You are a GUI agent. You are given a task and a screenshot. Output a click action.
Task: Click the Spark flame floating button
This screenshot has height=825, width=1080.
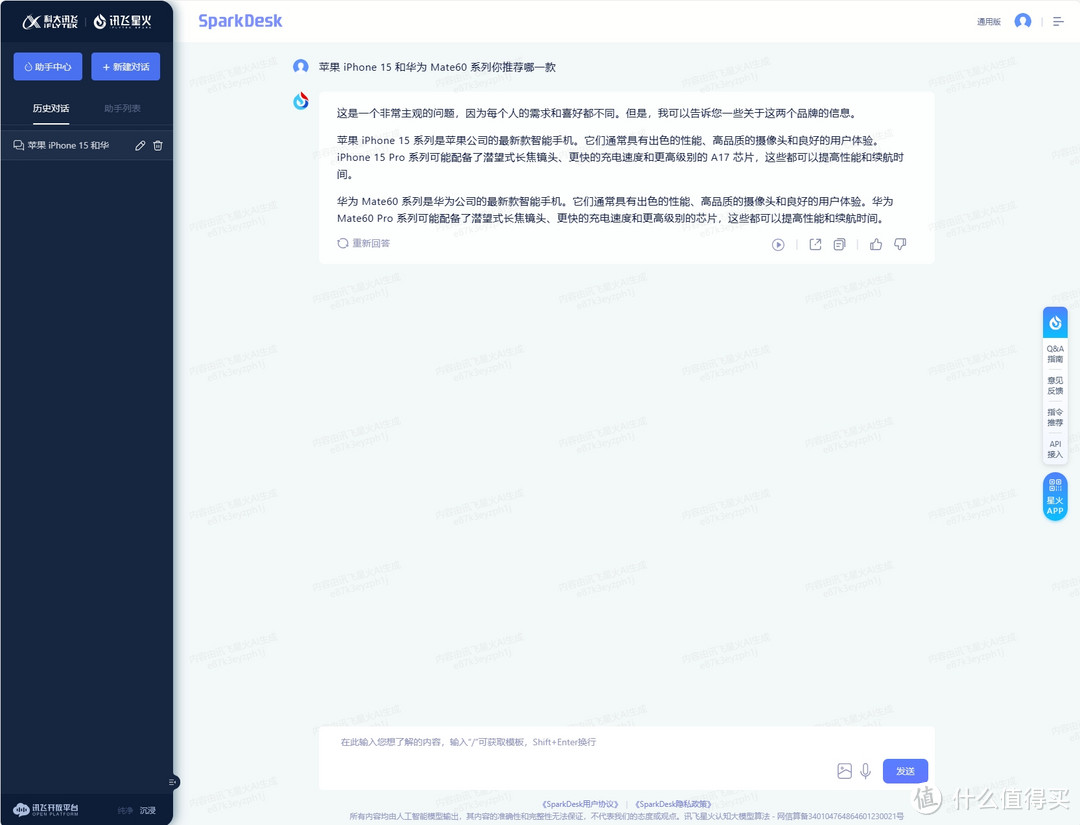1055,322
